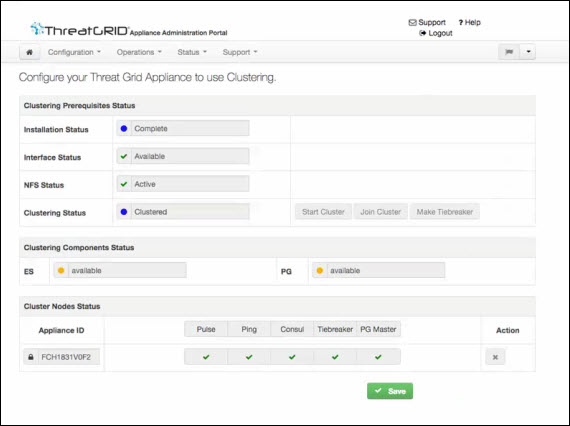570x426 pixels.
Task: Select the PG 'available' field
Action: point(386,270)
